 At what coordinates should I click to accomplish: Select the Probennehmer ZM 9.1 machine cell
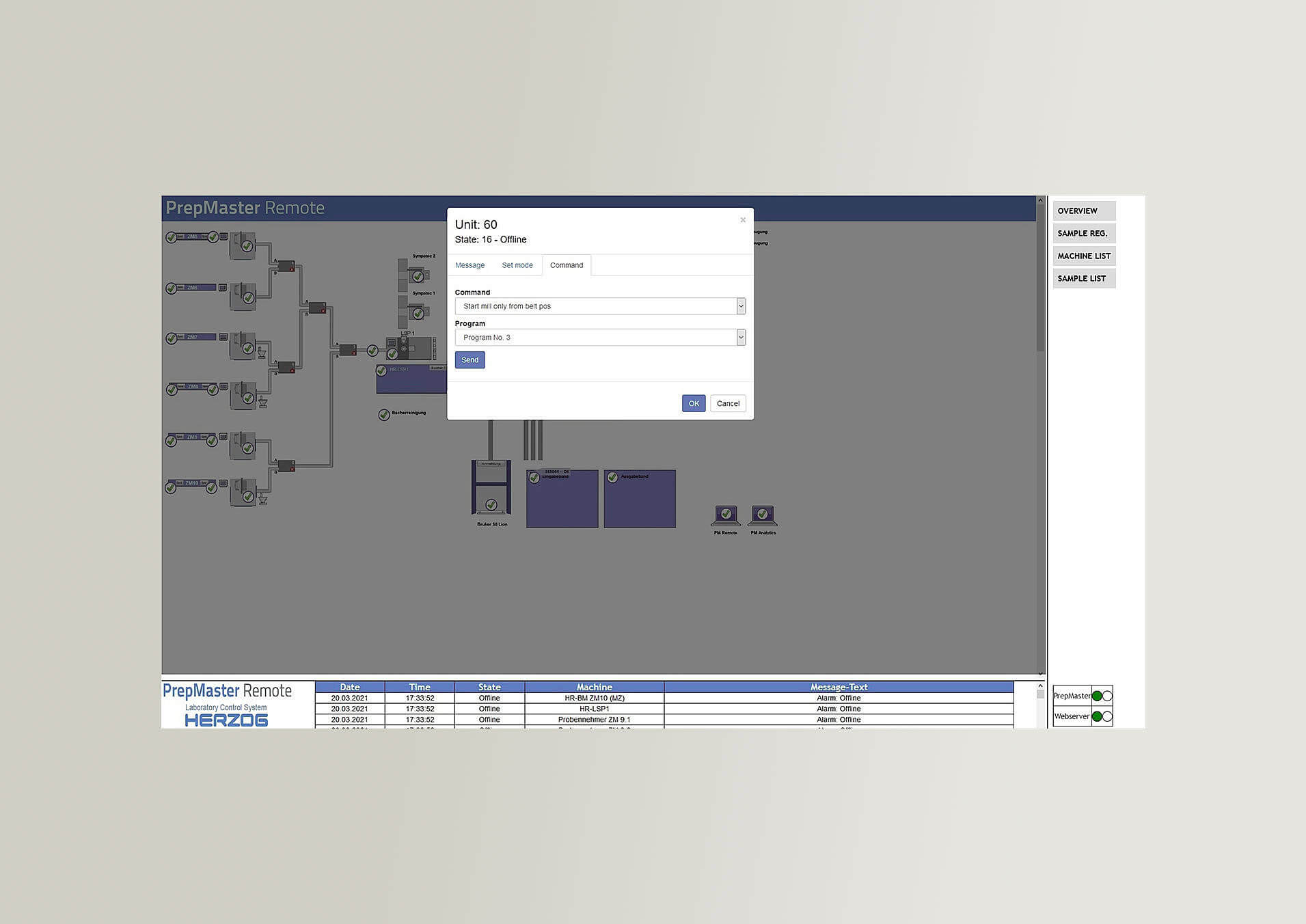point(595,720)
